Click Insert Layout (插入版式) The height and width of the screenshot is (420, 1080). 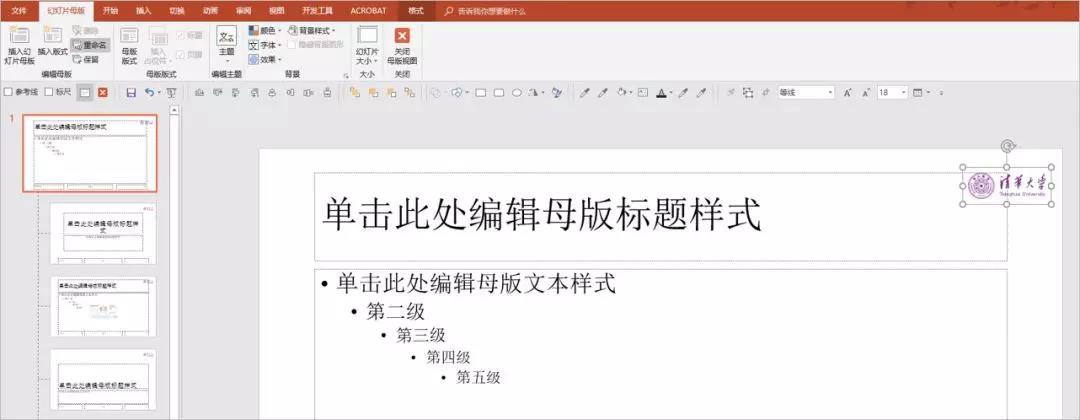coord(52,43)
